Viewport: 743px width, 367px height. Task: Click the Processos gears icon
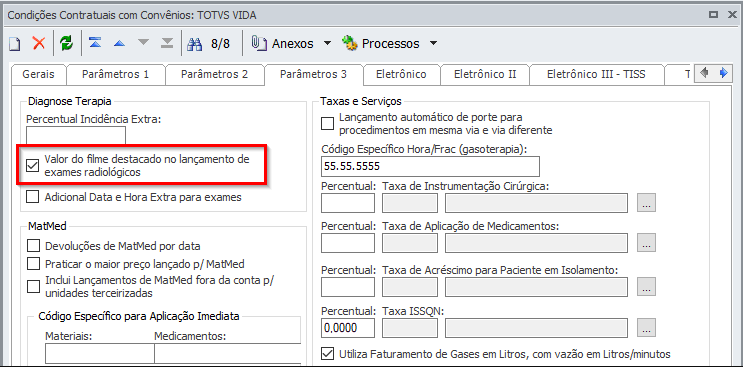[x=350, y=43]
